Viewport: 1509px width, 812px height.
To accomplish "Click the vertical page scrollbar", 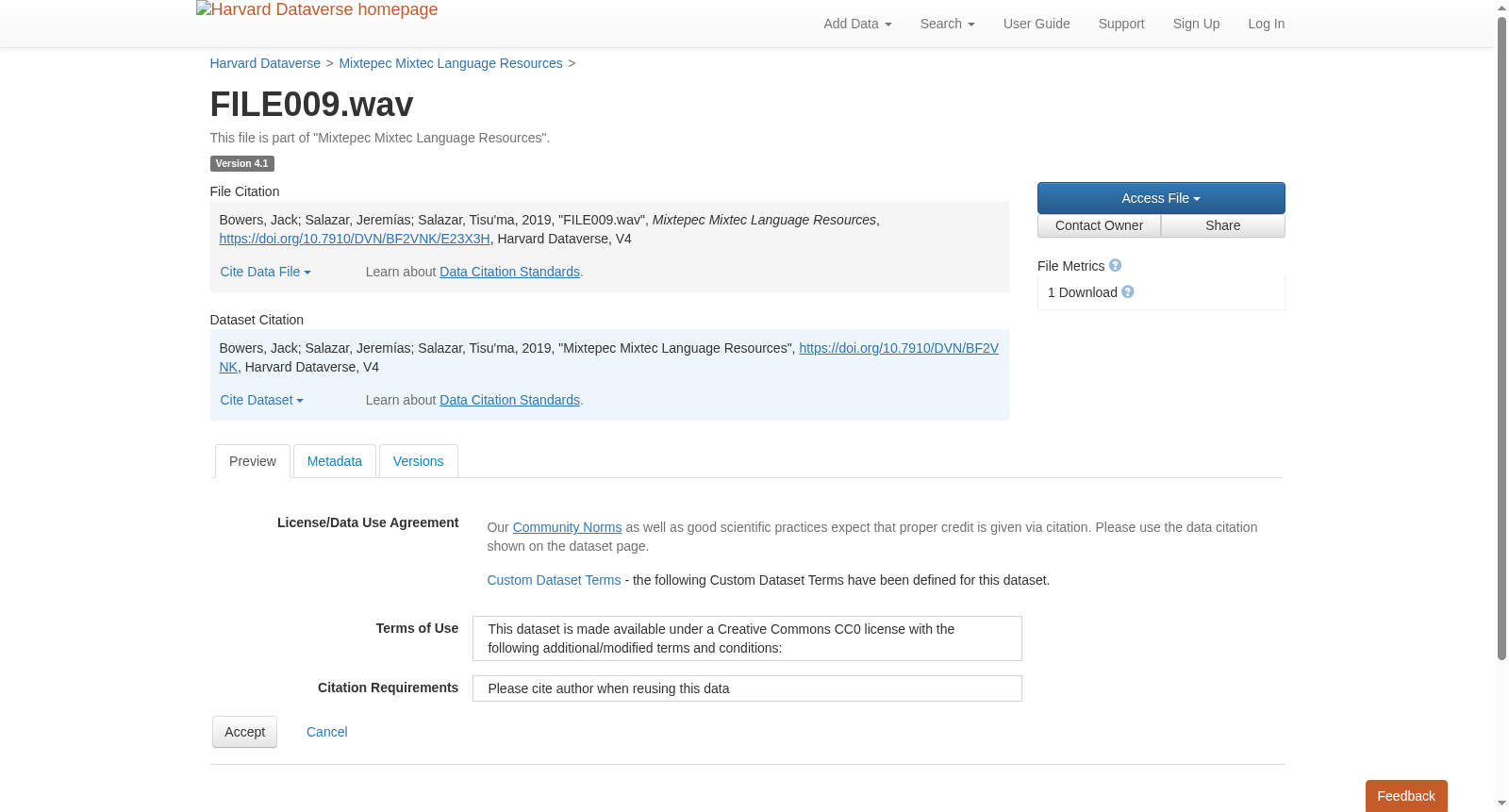I will point(1502,340).
